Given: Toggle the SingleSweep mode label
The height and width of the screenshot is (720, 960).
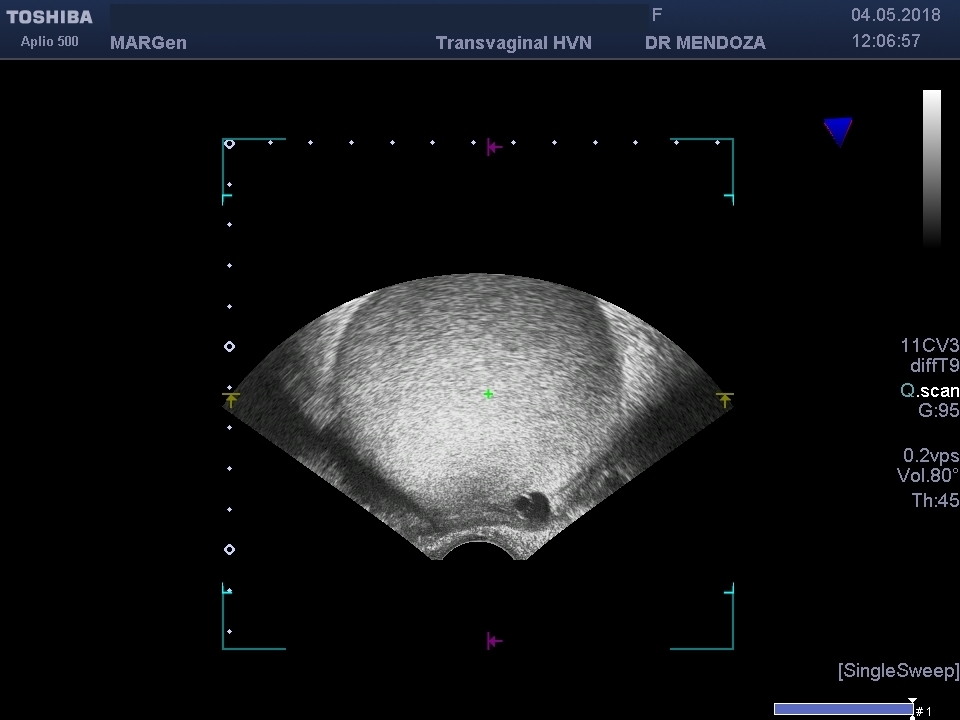Looking at the screenshot, I should 898,671.
